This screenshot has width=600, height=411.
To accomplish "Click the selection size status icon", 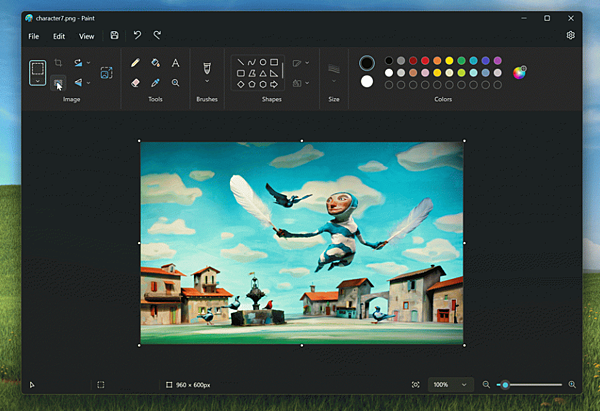I will (101, 385).
